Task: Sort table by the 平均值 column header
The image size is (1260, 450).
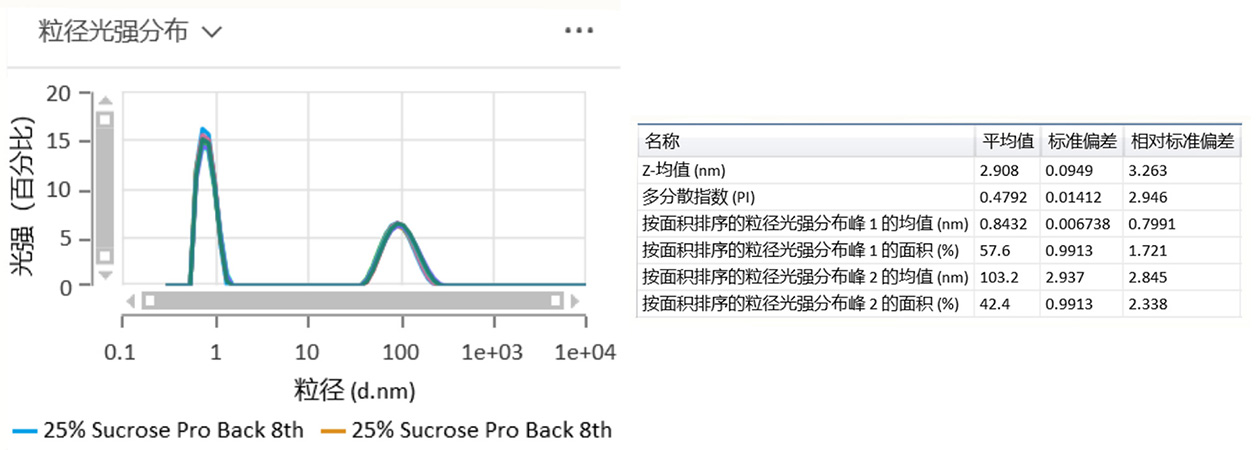Action: pos(1005,141)
